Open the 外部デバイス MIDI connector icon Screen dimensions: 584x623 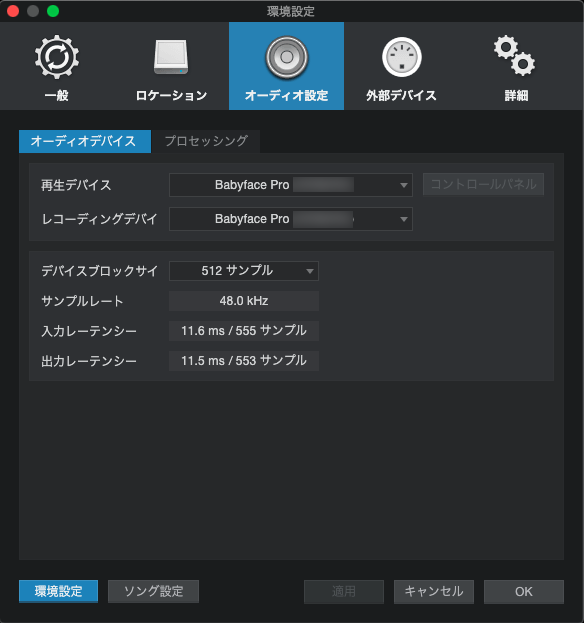[401, 57]
